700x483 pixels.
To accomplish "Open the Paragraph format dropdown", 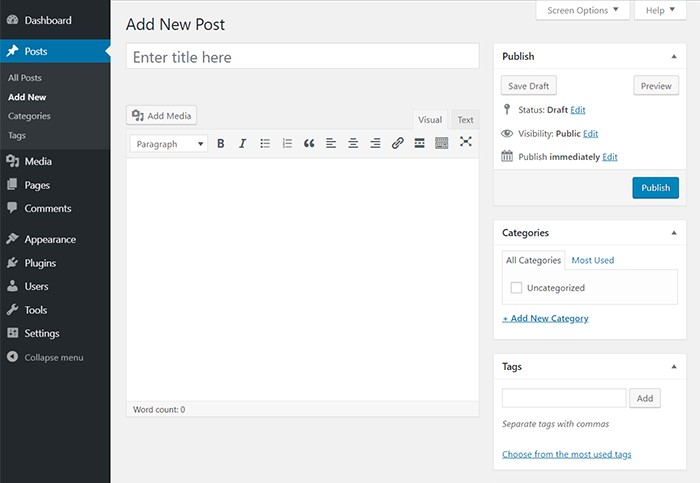I will tap(168, 144).
